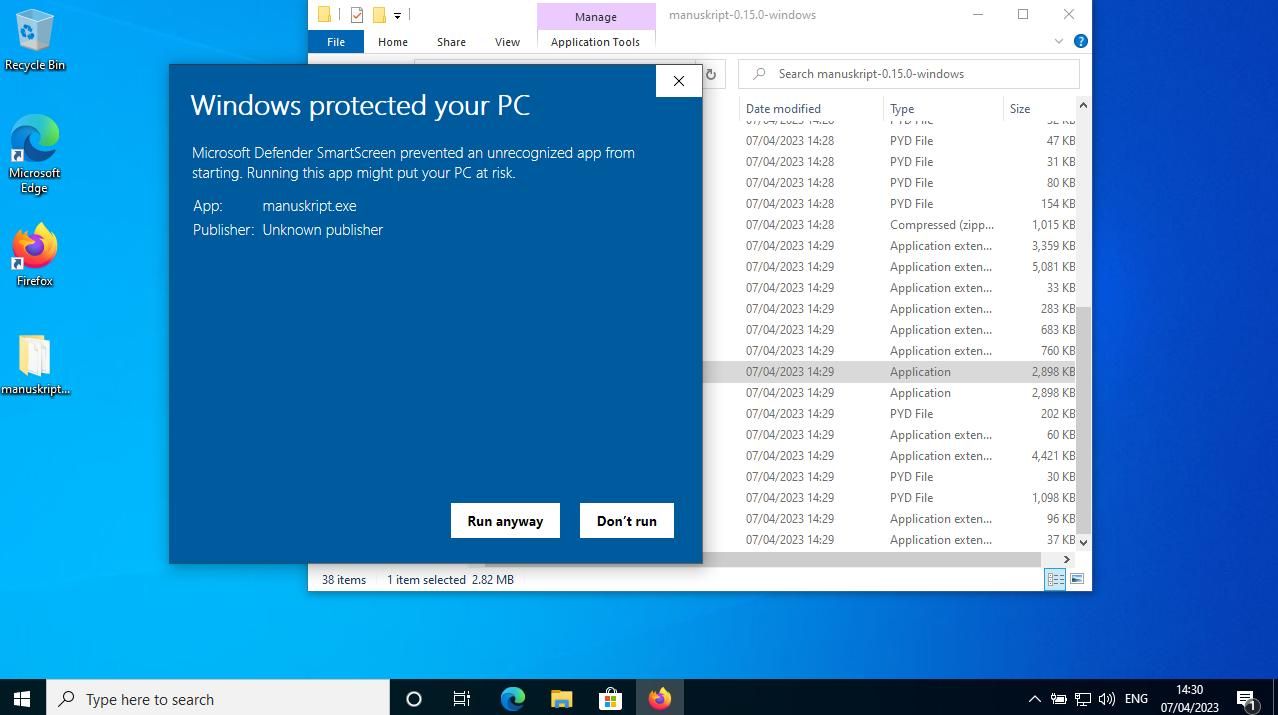
Task: Select the 3,359 KB Application extension row
Action: [890, 246]
